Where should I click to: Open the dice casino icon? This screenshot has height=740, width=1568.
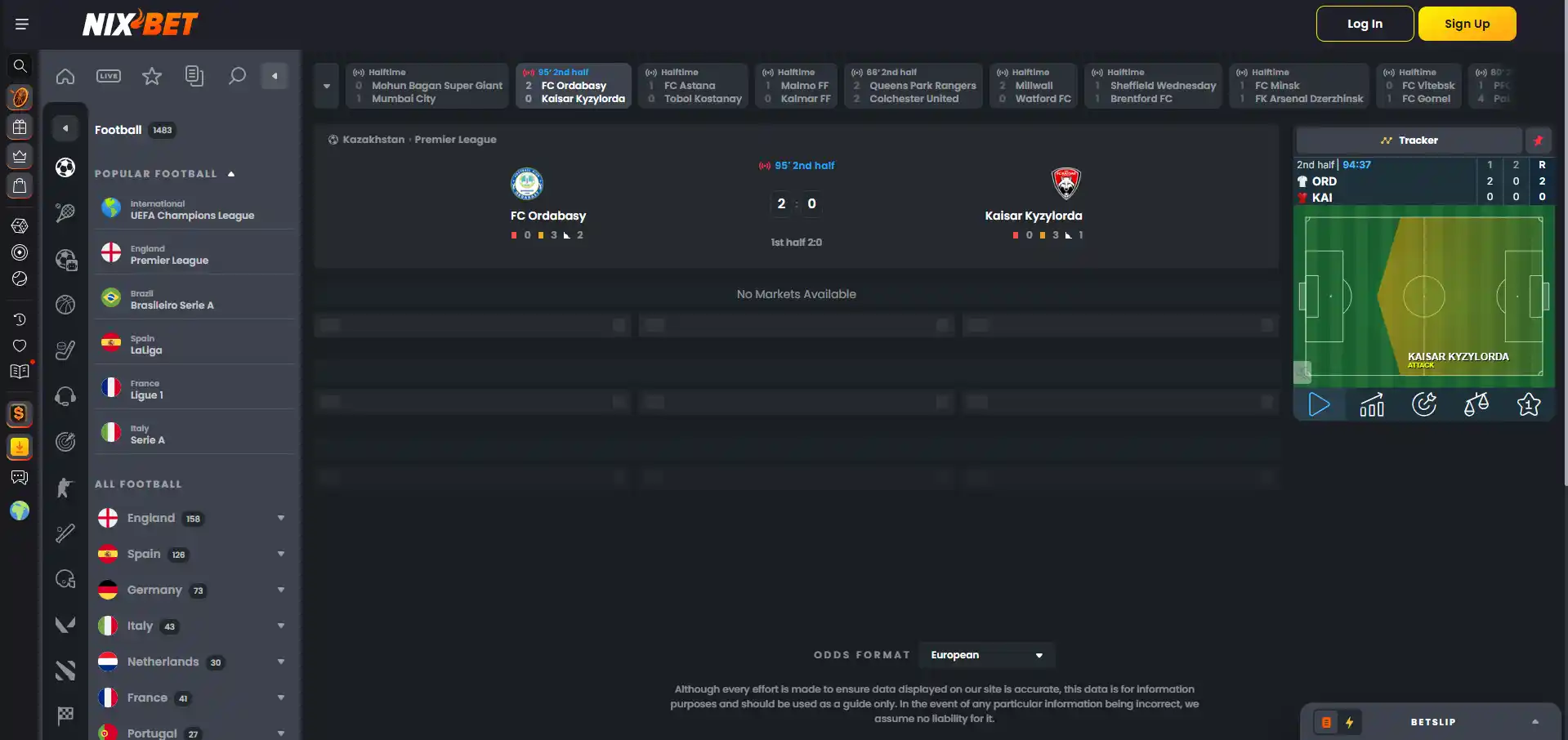[x=20, y=225]
